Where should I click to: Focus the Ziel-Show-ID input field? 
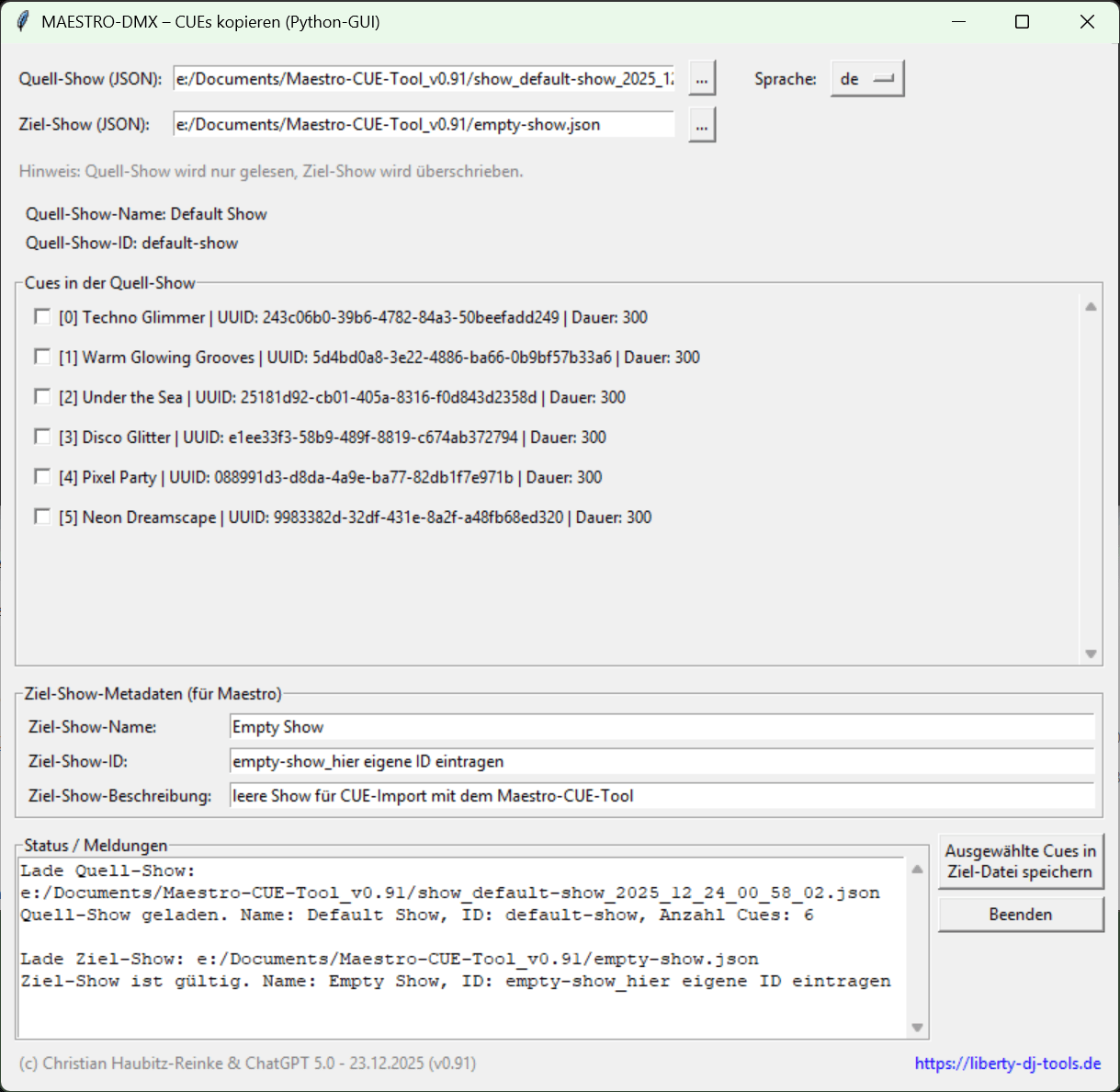point(662,761)
